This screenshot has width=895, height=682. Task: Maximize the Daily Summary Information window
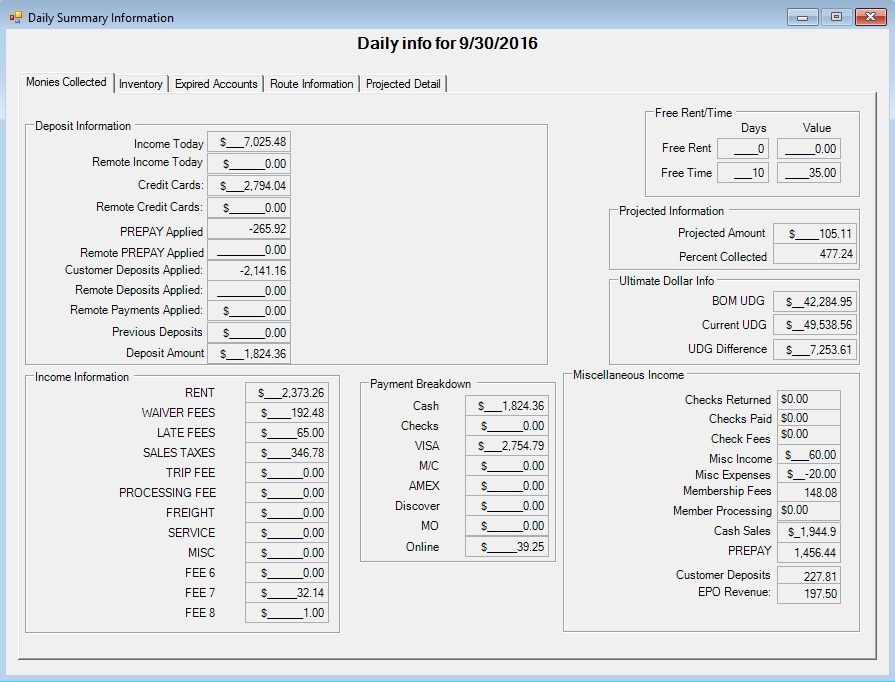pos(836,17)
